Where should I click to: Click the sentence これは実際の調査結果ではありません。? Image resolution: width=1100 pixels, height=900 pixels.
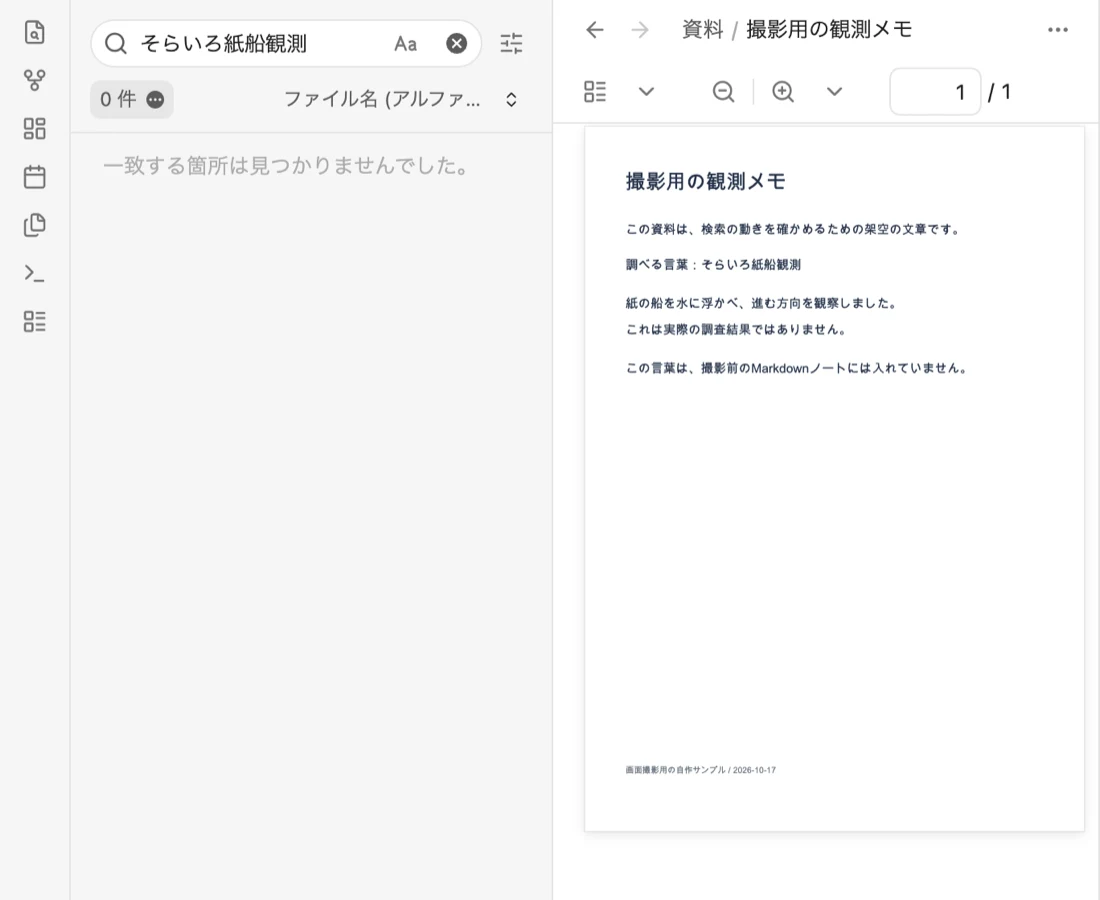pyautogui.click(x=737, y=330)
